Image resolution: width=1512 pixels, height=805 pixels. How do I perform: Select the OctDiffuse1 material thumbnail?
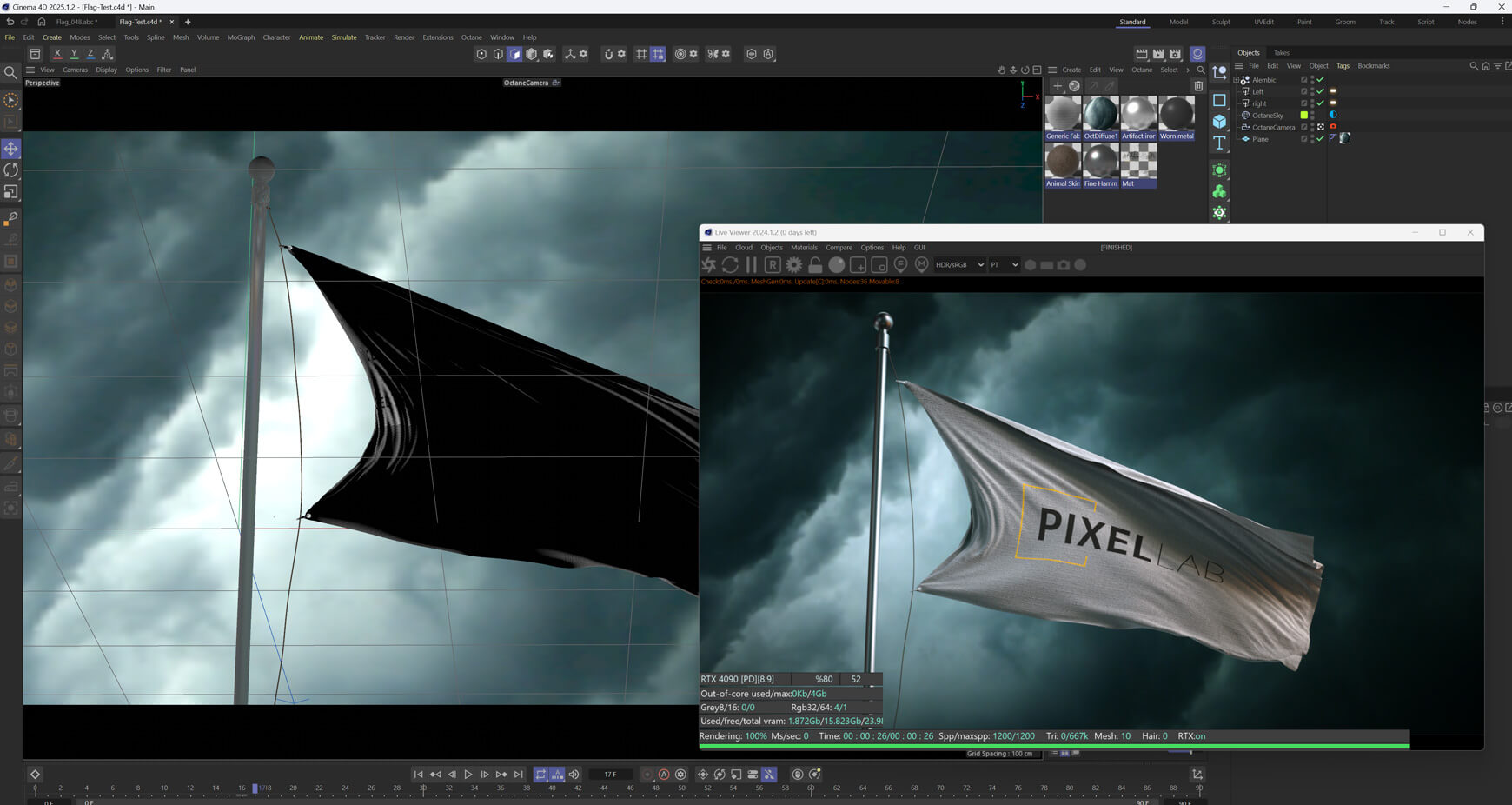tap(1101, 117)
